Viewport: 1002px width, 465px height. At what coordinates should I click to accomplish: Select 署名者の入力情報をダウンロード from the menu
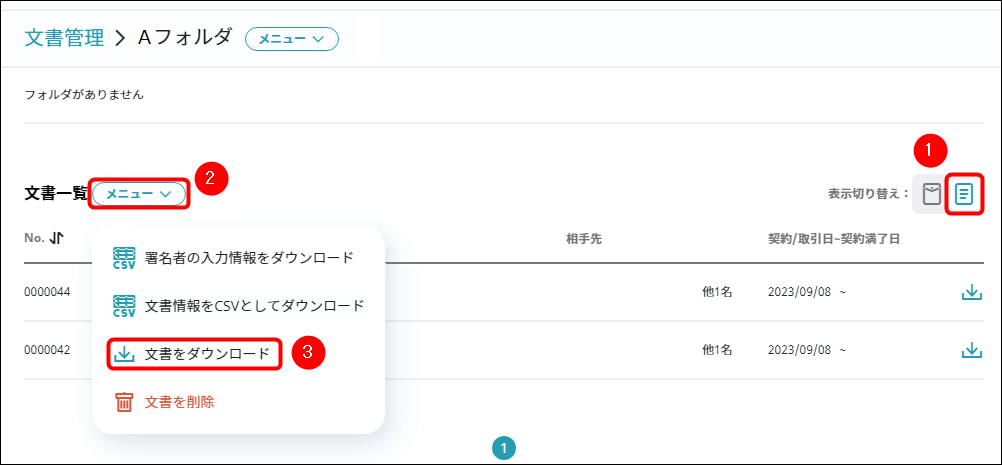click(x=249, y=258)
